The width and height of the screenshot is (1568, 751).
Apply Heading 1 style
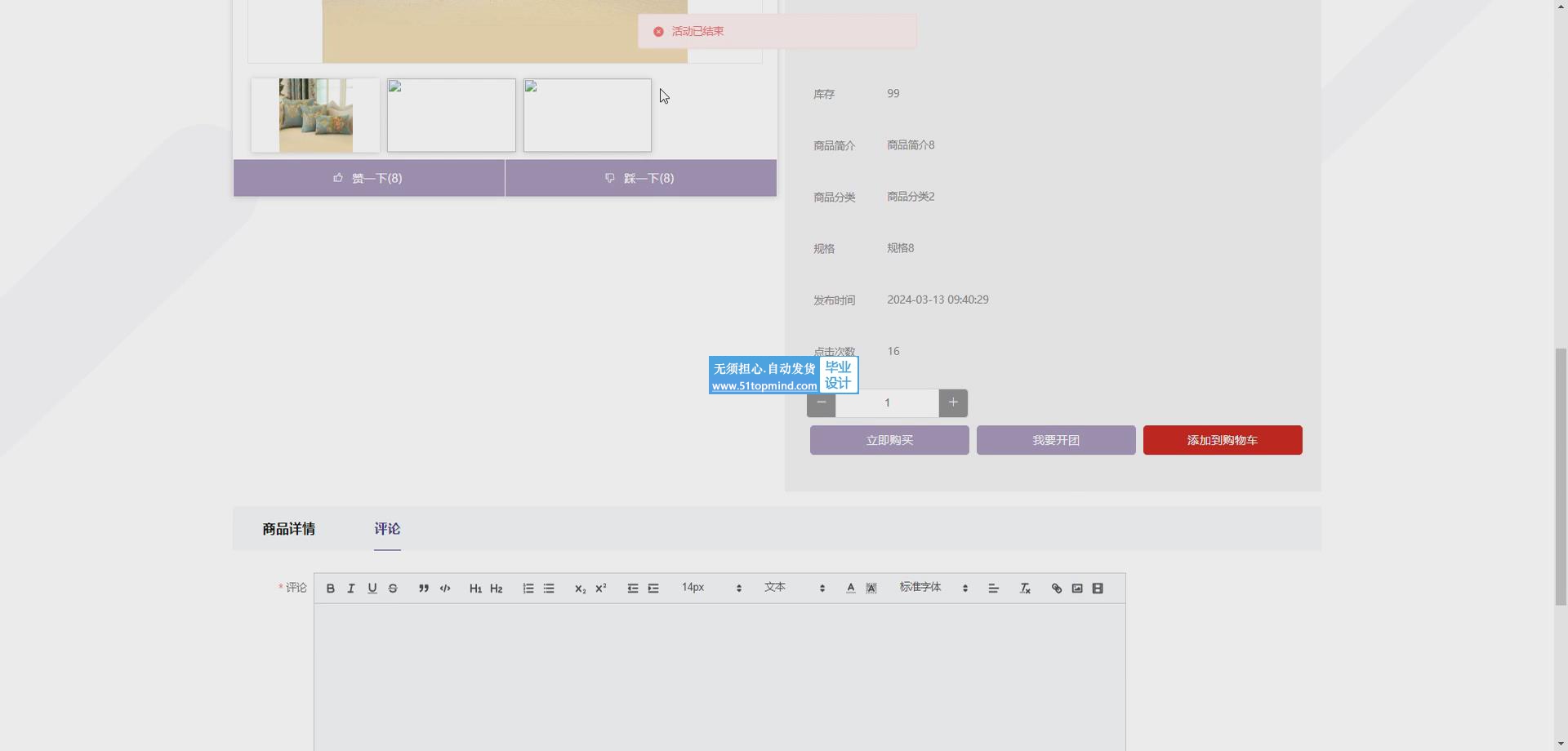(475, 589)
